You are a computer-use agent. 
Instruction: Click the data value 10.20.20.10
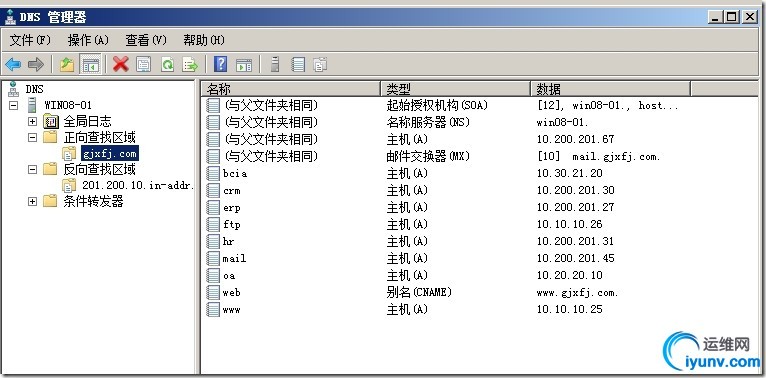[x=570, y=275]
